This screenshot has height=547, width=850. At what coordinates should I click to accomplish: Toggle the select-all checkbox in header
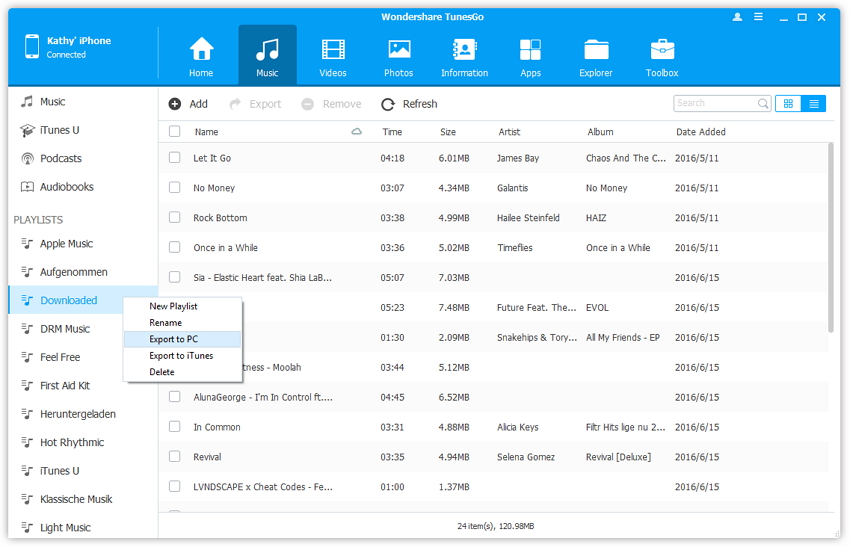175,132
